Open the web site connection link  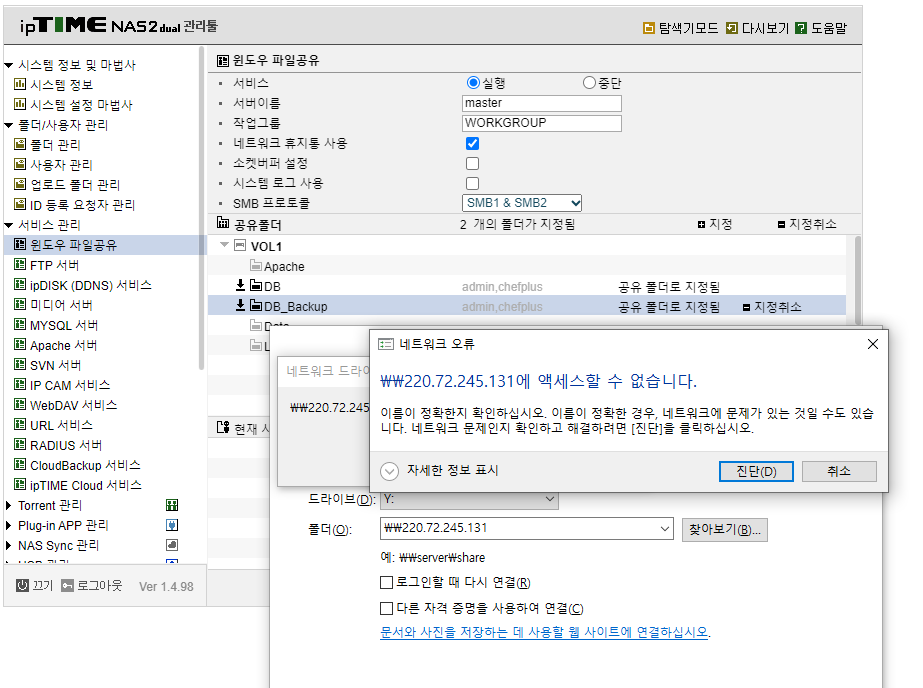click(544, 632)
